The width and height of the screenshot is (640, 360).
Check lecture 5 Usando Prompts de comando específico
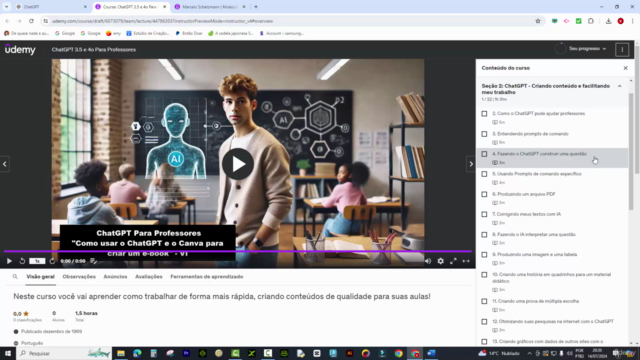pyautogui.click(x=484, y=174)
